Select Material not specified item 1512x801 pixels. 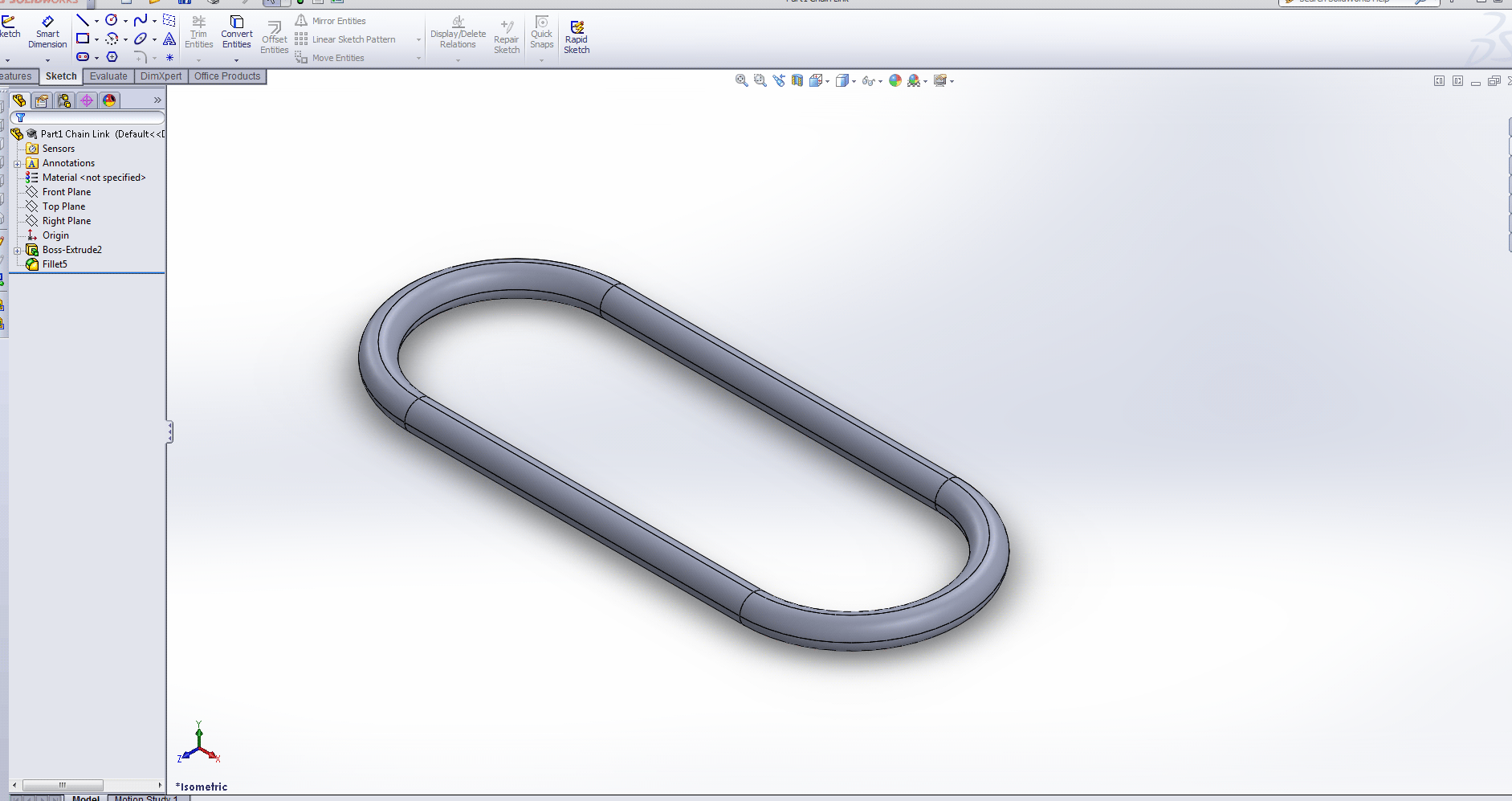click(x=86, y=178)
